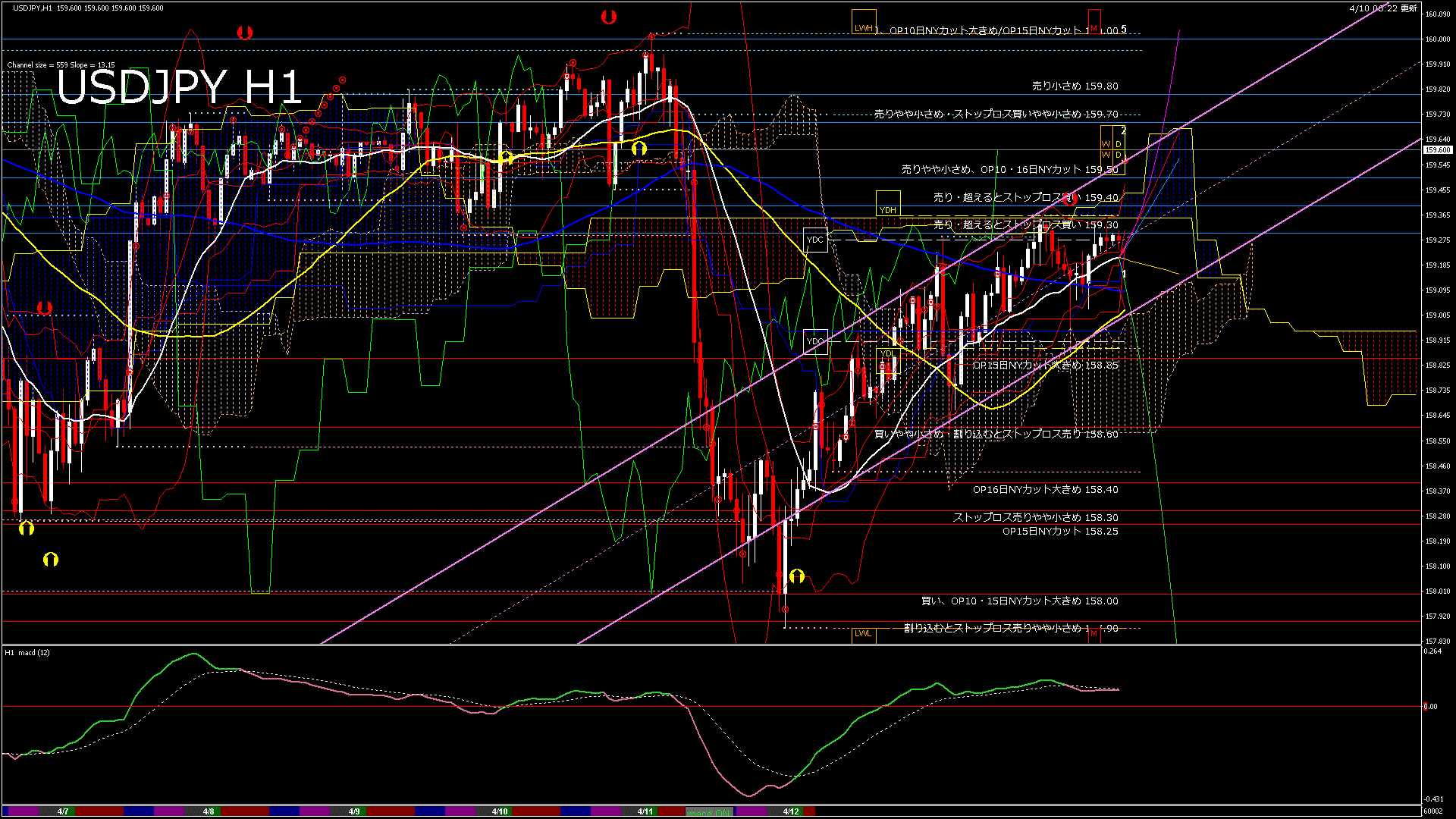Viewport: 1456px width, 819px height.
Task: Select the yellow YDH marker box
Action: (888, 203)
